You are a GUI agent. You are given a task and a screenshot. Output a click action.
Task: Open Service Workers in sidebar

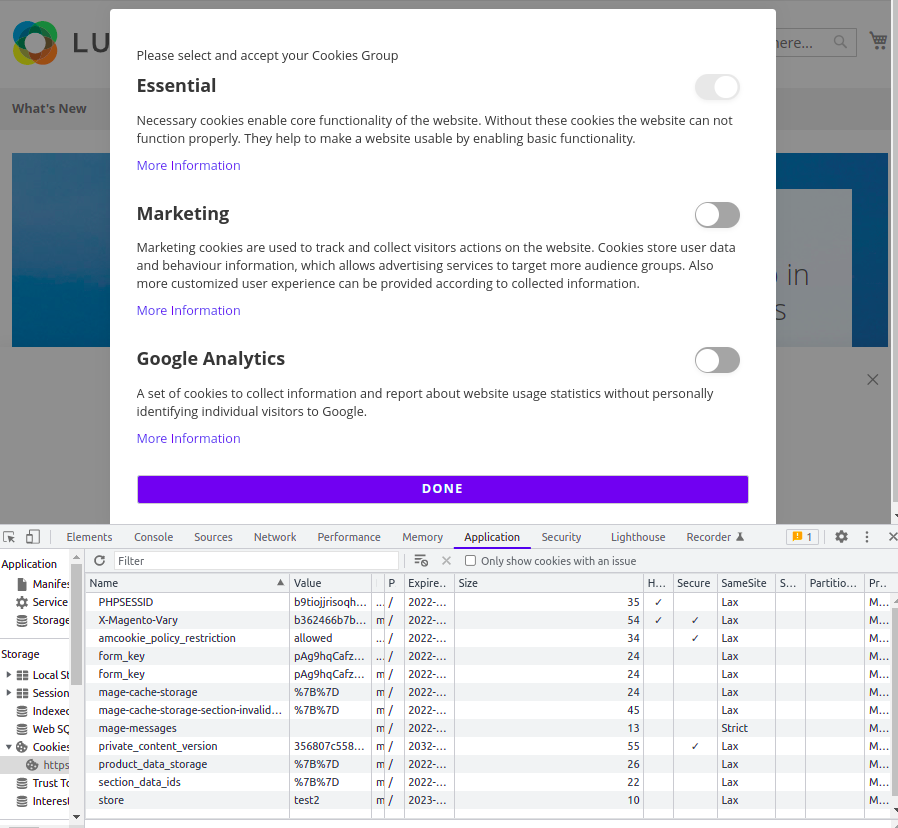[x=42, y=602]
